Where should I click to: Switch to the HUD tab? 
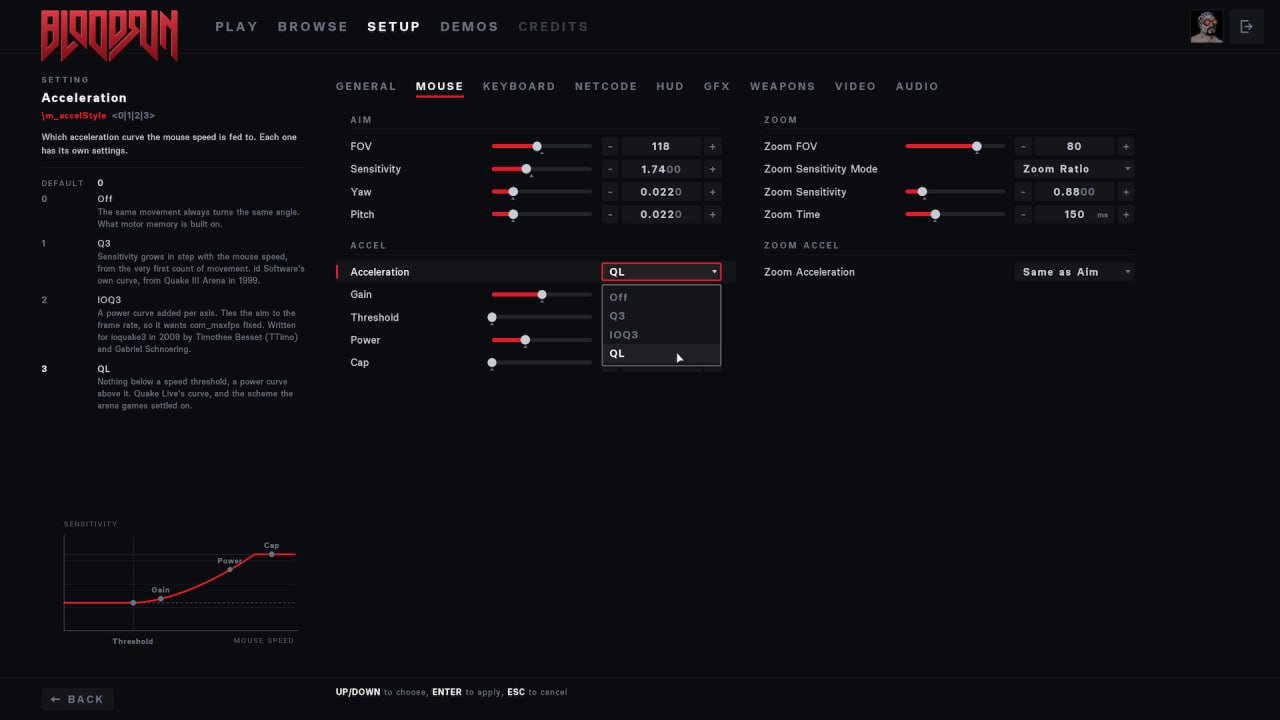(670, 87)
